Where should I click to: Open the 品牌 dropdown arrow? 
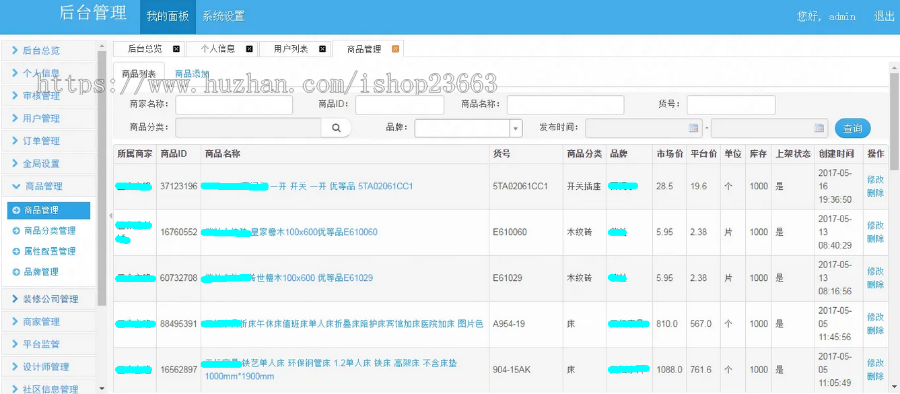click(516, 128)
